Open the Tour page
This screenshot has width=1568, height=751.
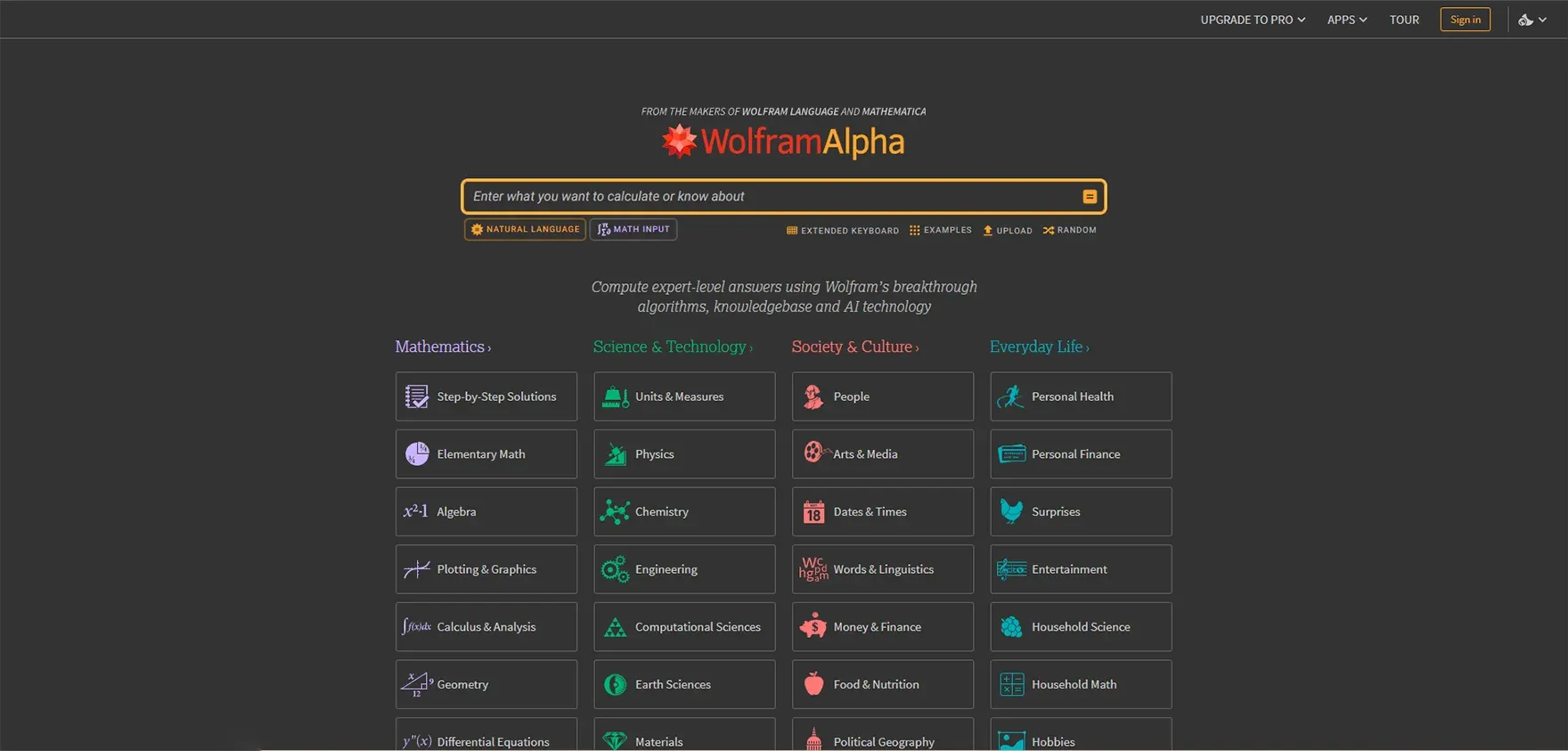pos(1404,20)
